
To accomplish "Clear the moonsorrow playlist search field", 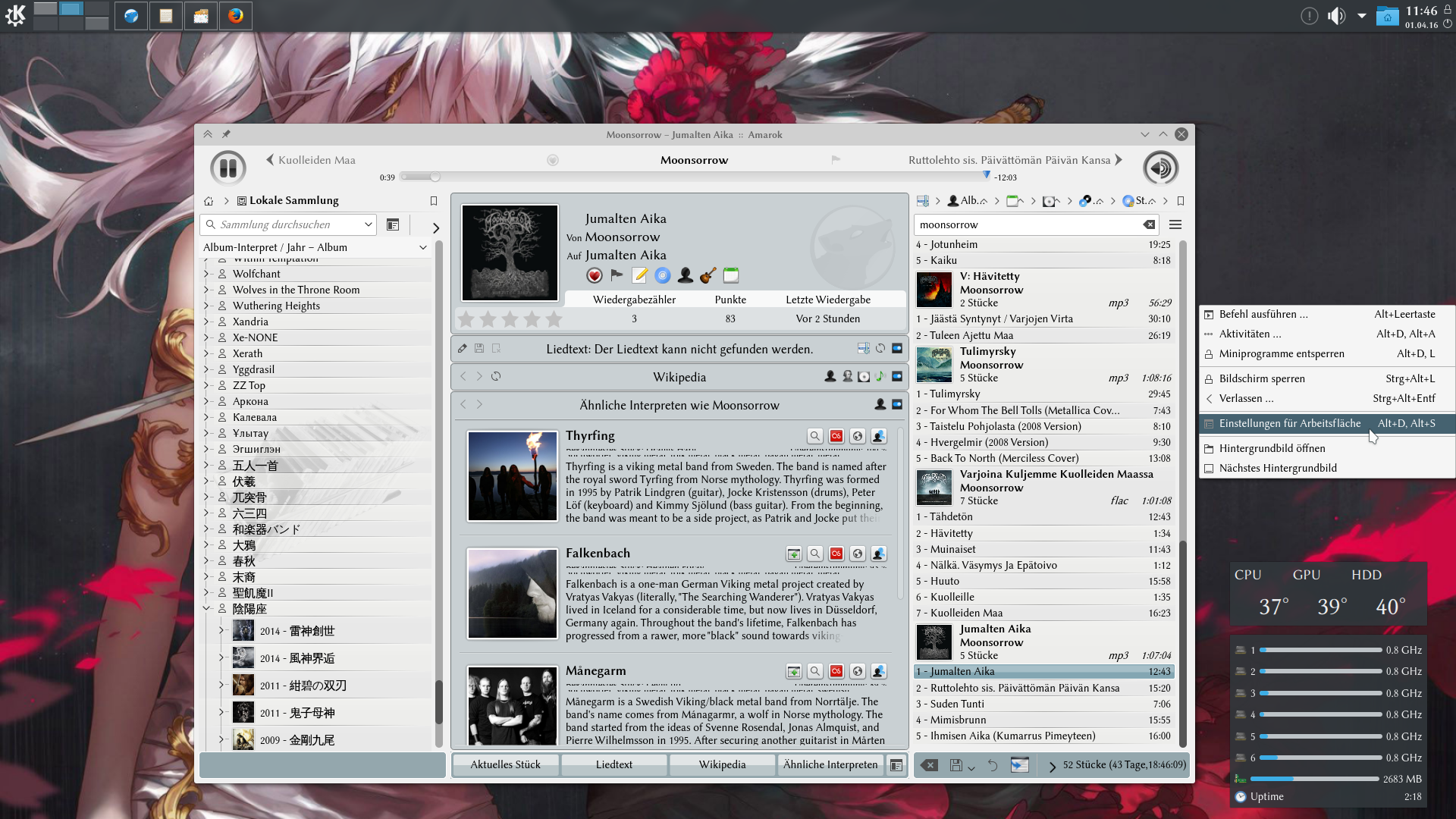I will [x=1149, y=225].
